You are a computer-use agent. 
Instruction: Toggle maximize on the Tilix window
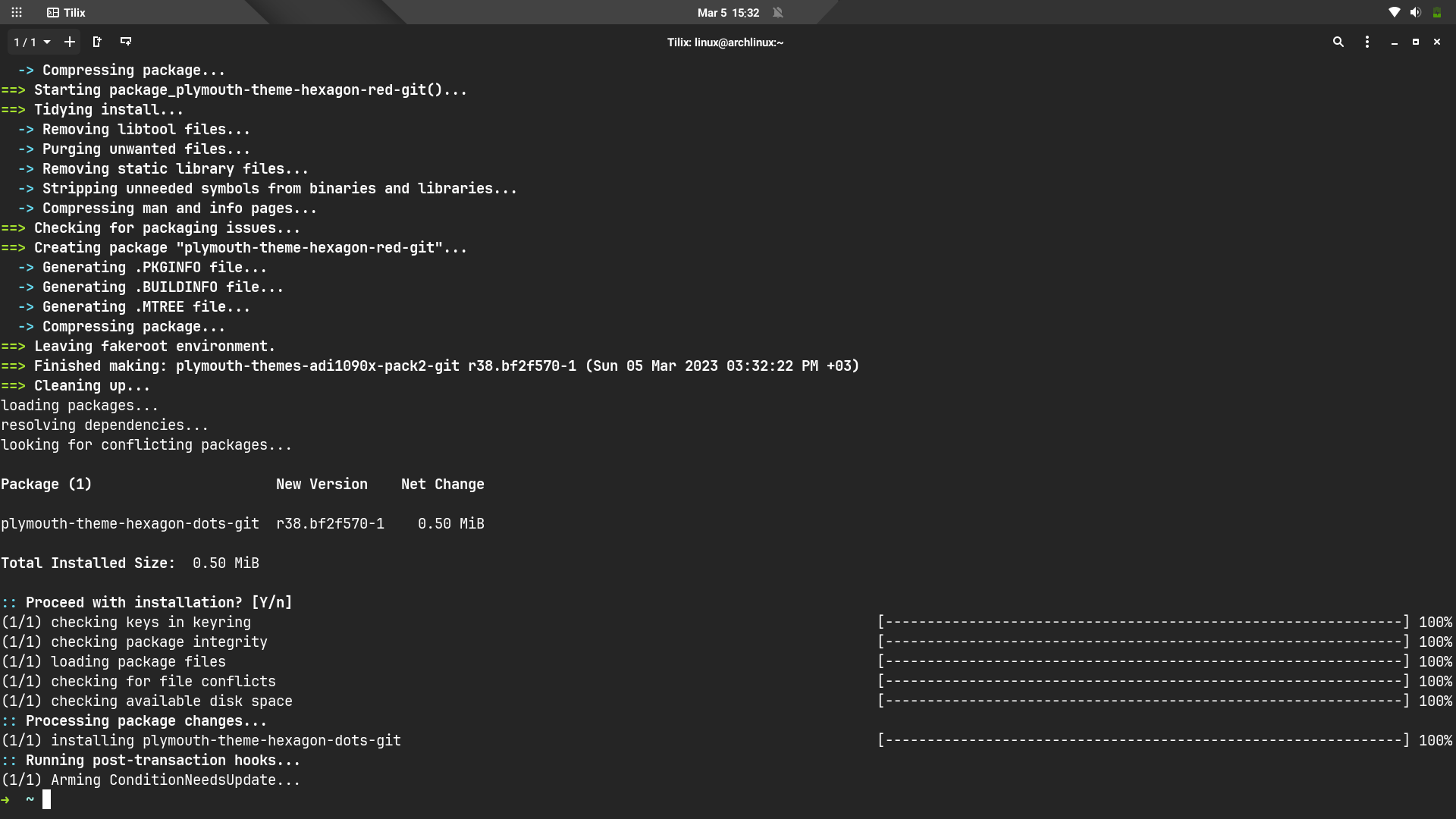(x=1415, y=42)
